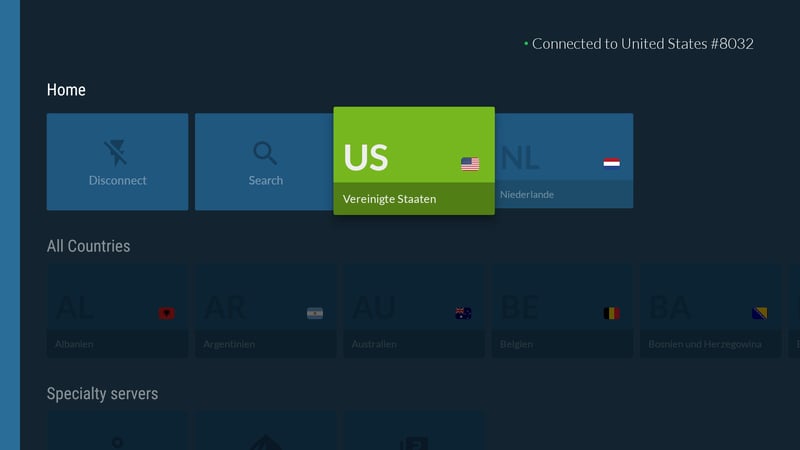This screenshot has height=450, width=800.
Task: Click the "Vereinigte Staaten" label
Action: coord(389,199)
